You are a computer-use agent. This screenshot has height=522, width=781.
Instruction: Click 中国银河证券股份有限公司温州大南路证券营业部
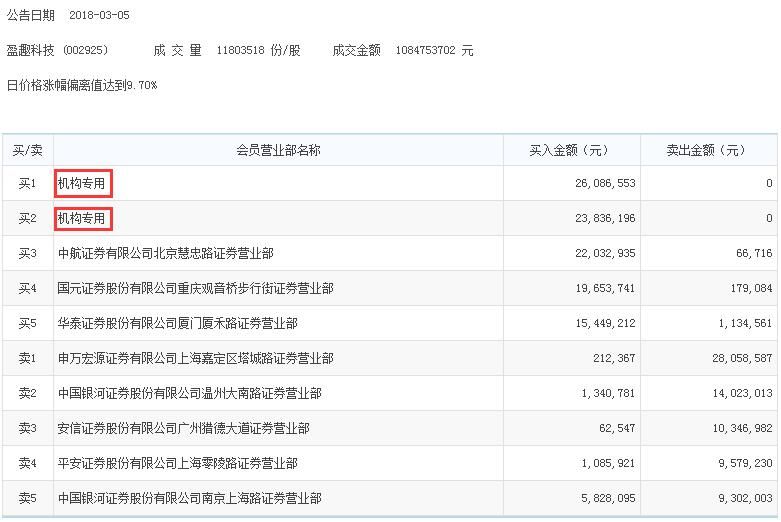click(190, 393)
